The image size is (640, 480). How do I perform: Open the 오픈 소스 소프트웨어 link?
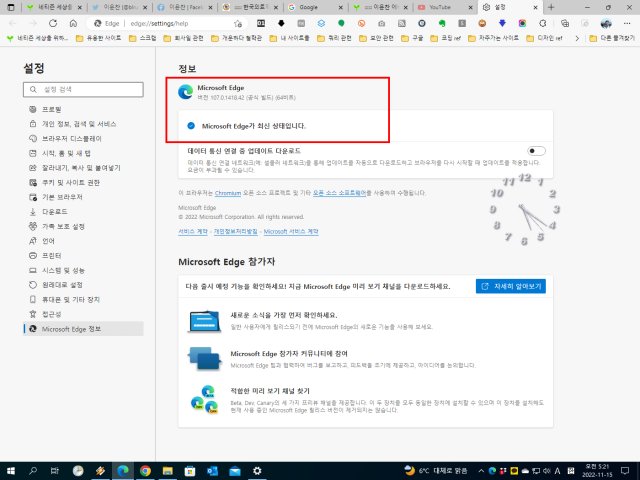tap(339, 193)
